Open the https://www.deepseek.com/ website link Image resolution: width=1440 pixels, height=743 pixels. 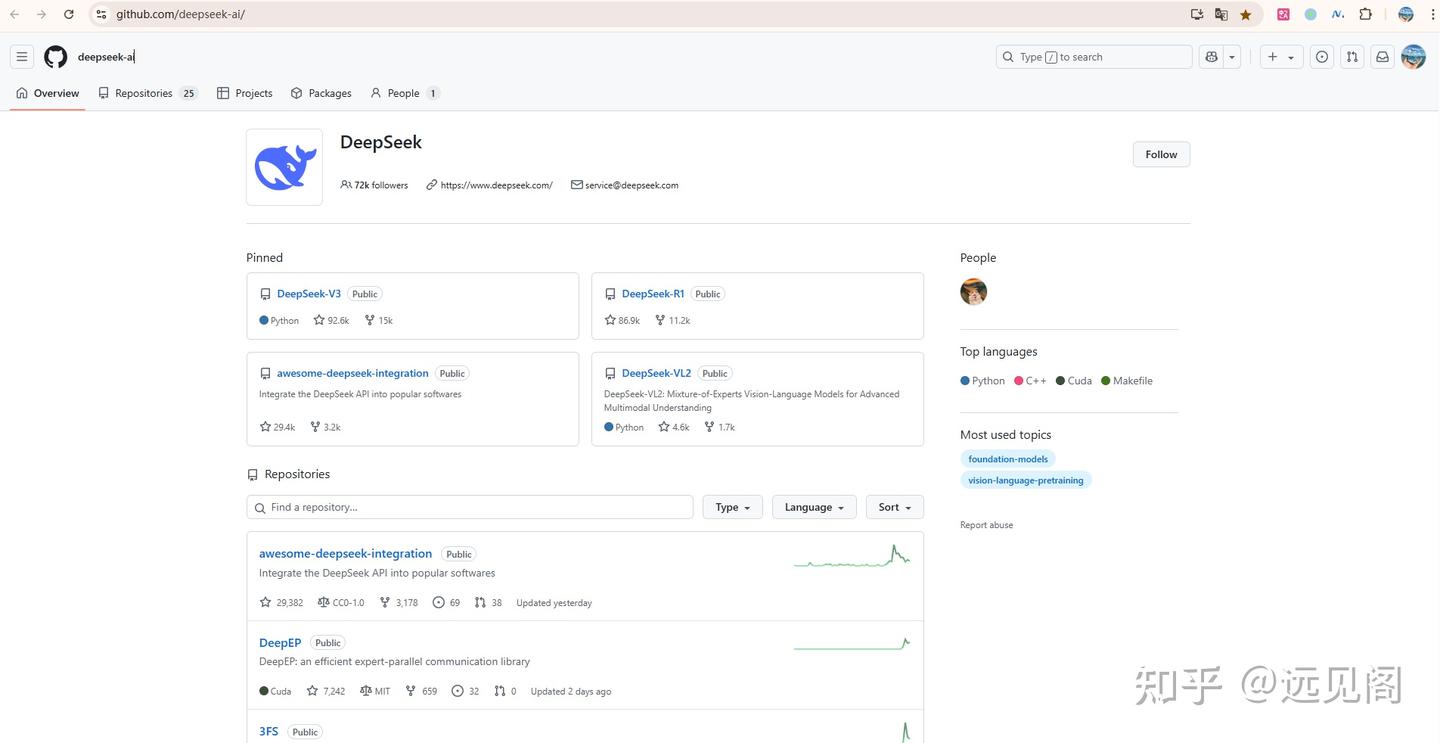pos(496,185)
